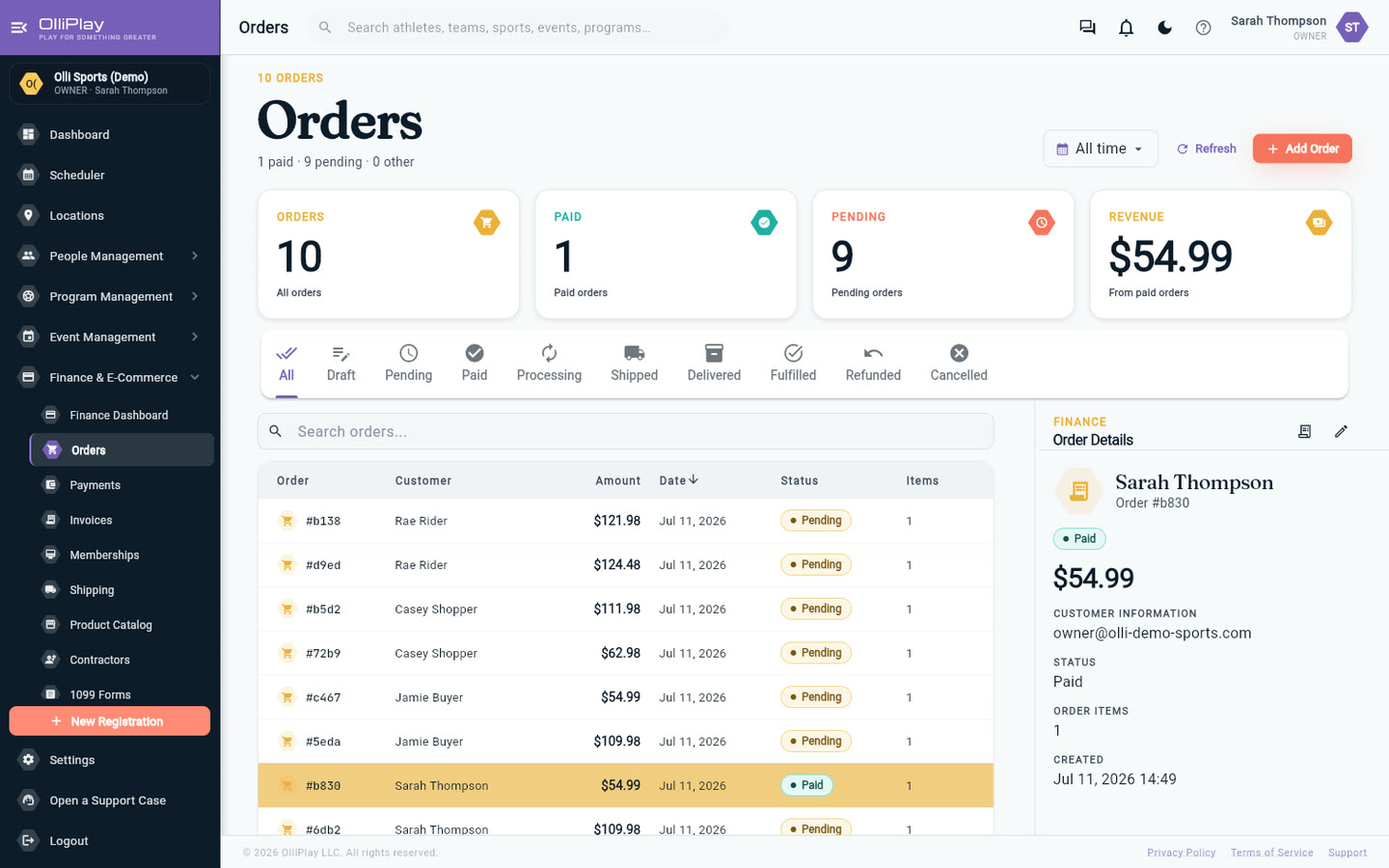The height and width of the screenshot is (868, 1389).
Task: Click the Search orders input field
Action: (625, 431)
